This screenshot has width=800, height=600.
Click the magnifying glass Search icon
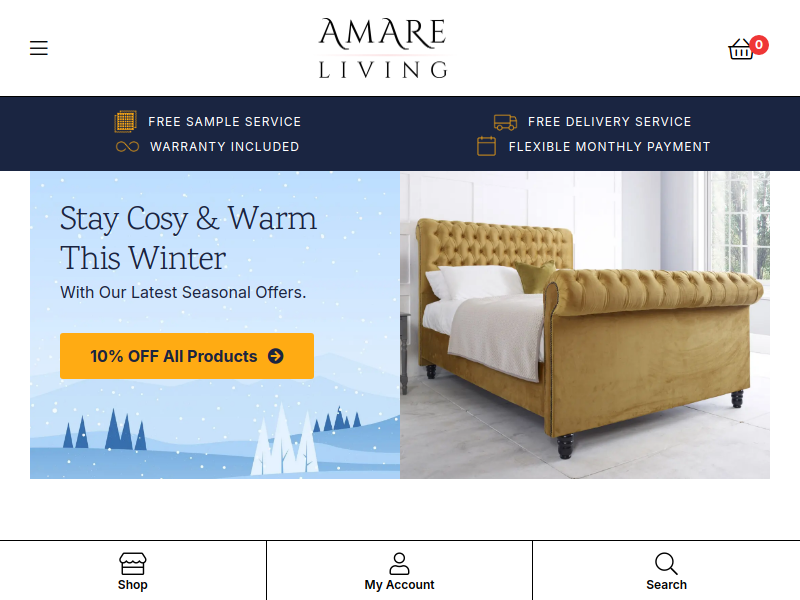tap(666, 564)
